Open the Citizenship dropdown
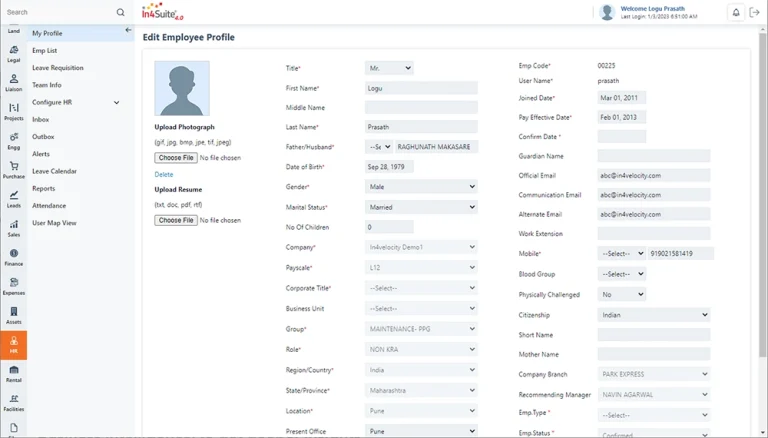Image resolution: width=768 pixels, height=438 pixels. coord(654,315)
